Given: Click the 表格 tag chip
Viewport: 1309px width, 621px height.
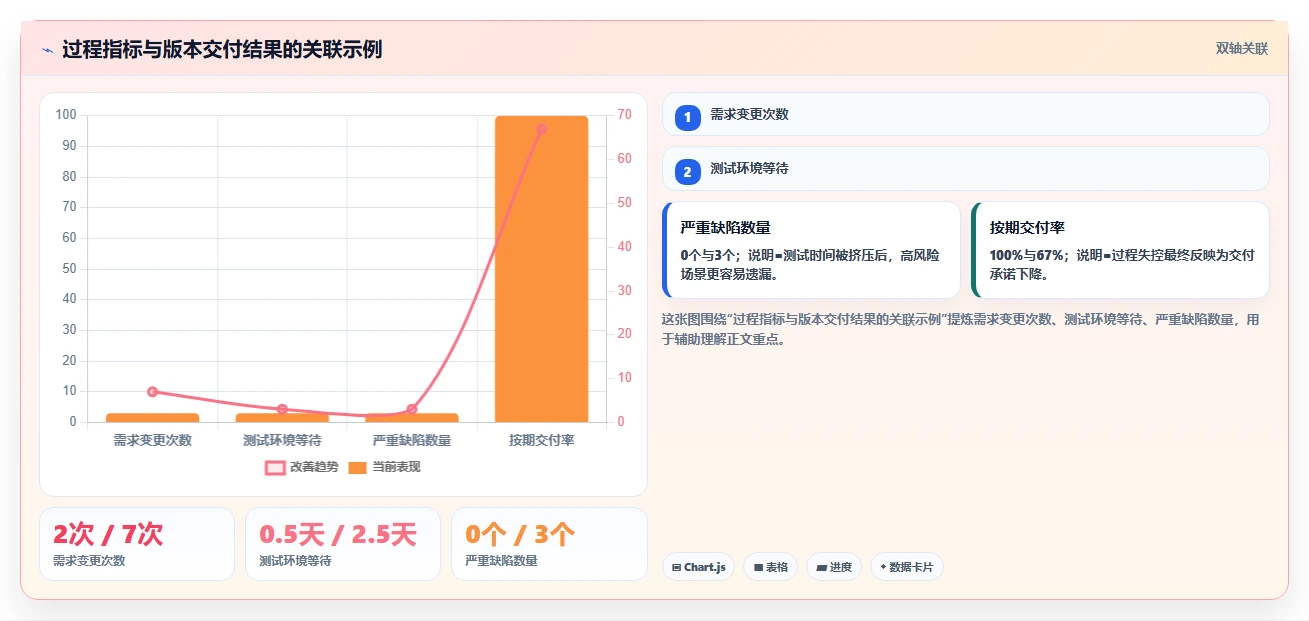Looking at the screenshot, I should coord(770,567).
